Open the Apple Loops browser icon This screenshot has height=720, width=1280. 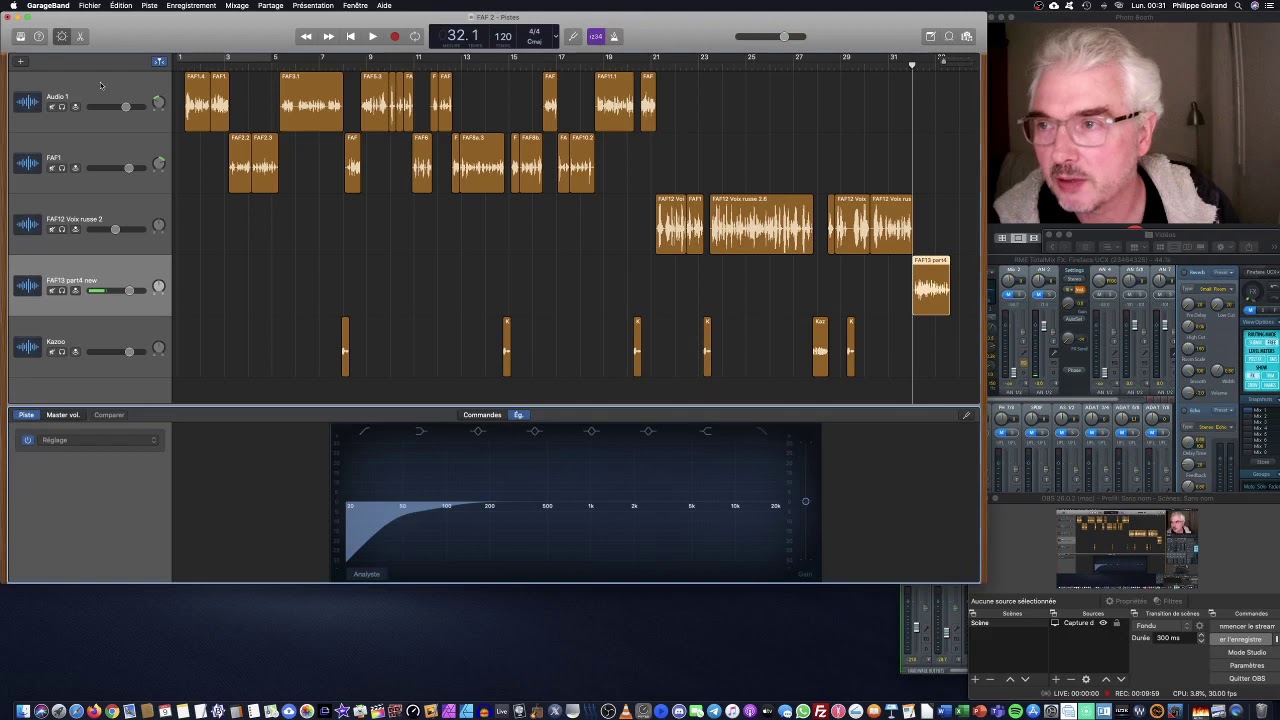[x=949, y=36]
